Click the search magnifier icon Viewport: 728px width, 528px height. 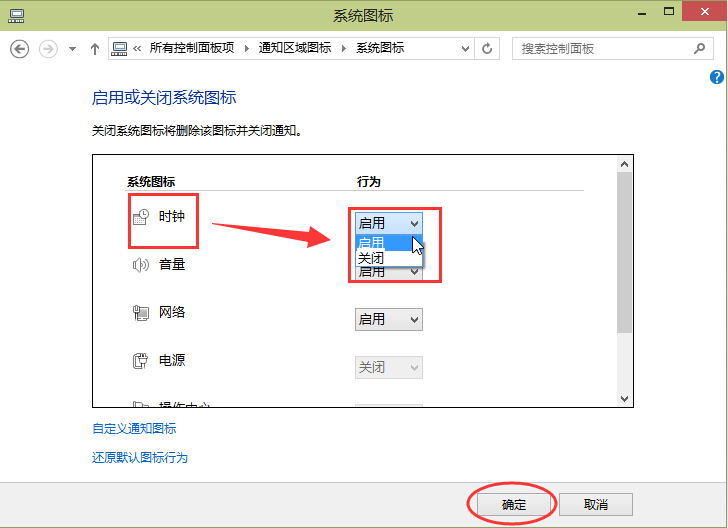pos(699,48)
